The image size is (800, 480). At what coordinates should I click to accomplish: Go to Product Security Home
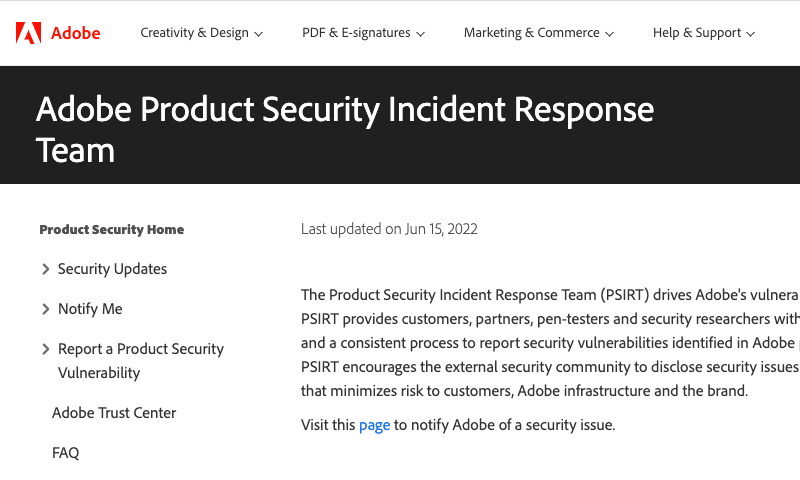[112, 229]
